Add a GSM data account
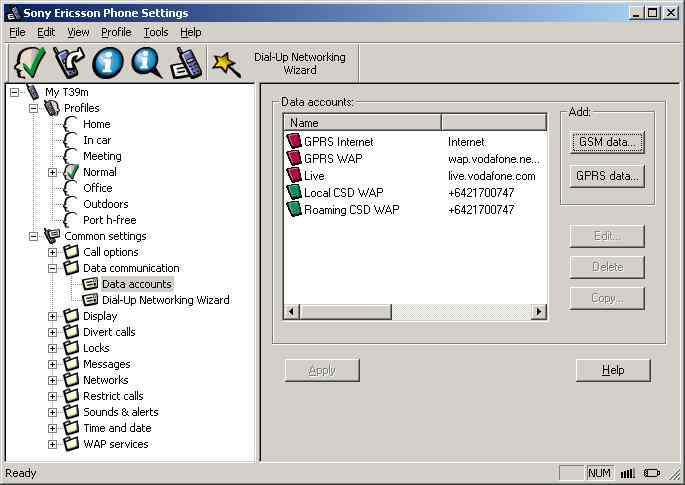This screenshot has height=485, width=685. click(607, 142)
